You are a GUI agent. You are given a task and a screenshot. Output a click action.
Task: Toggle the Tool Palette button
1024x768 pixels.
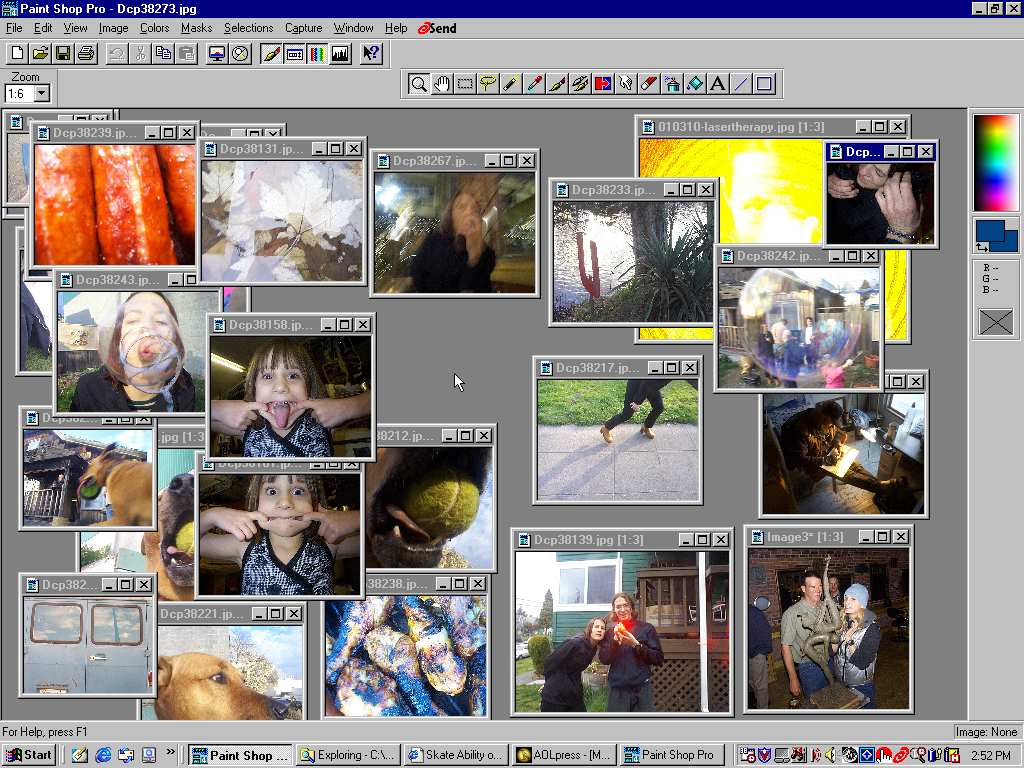click(271, 54)
